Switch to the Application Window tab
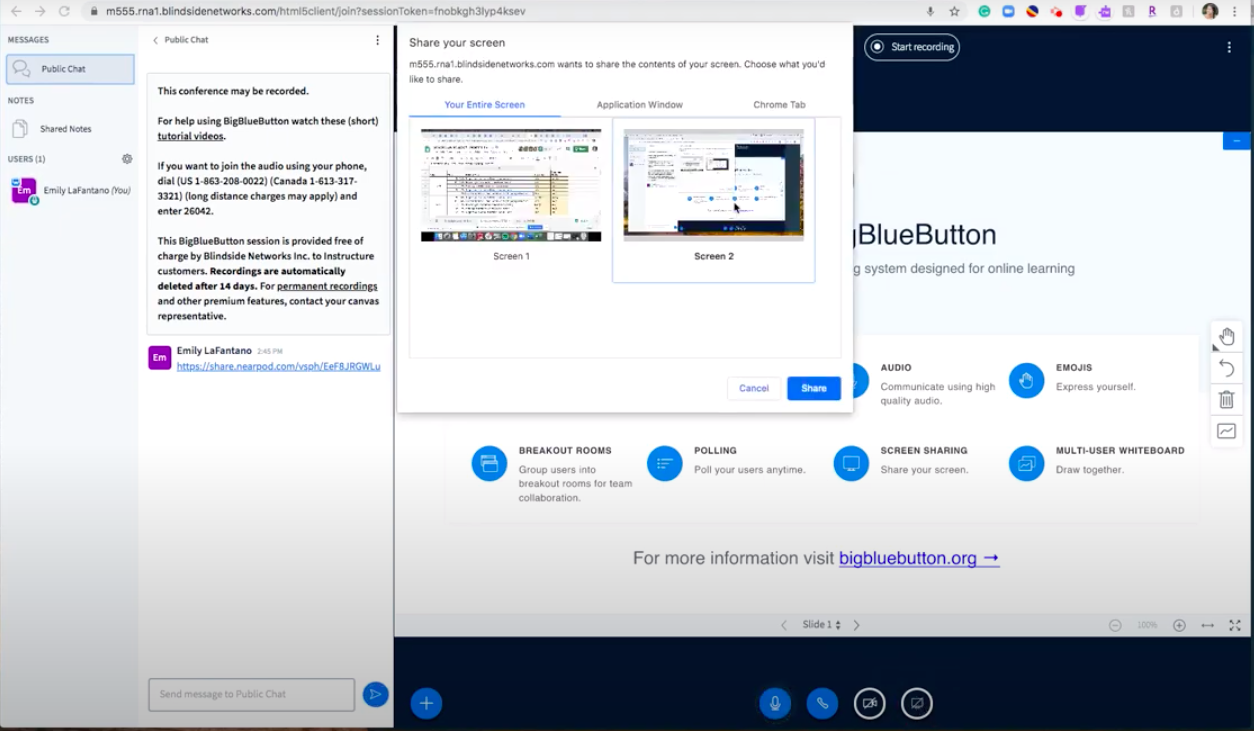 pyautogui.click(x=639, y=105)
